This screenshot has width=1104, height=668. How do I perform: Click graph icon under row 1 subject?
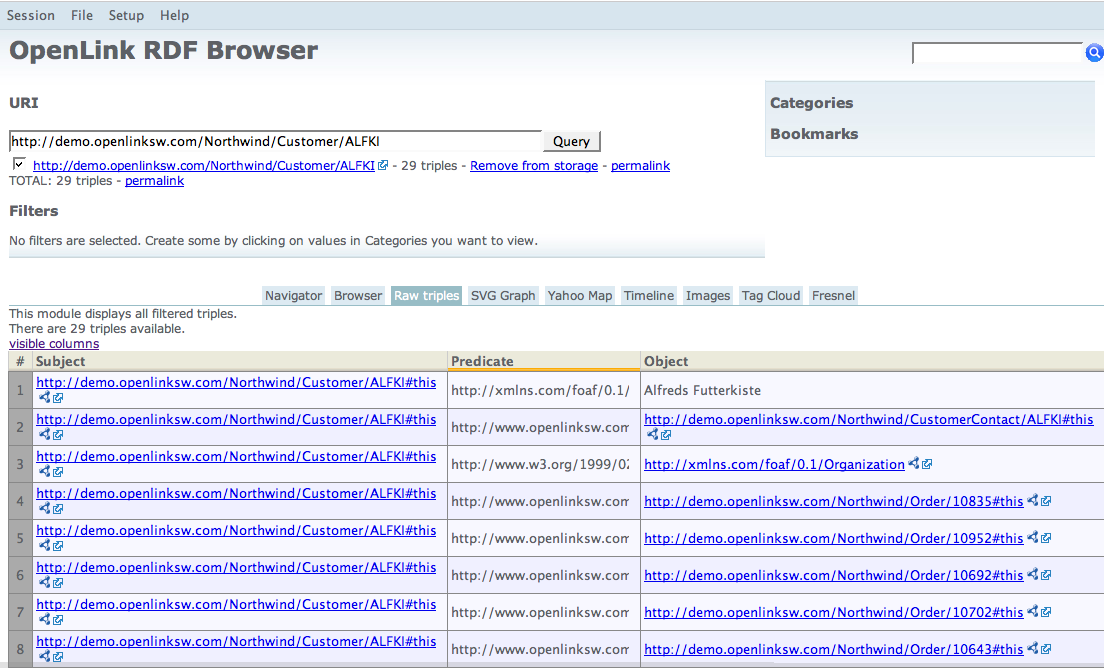point(44,397)
